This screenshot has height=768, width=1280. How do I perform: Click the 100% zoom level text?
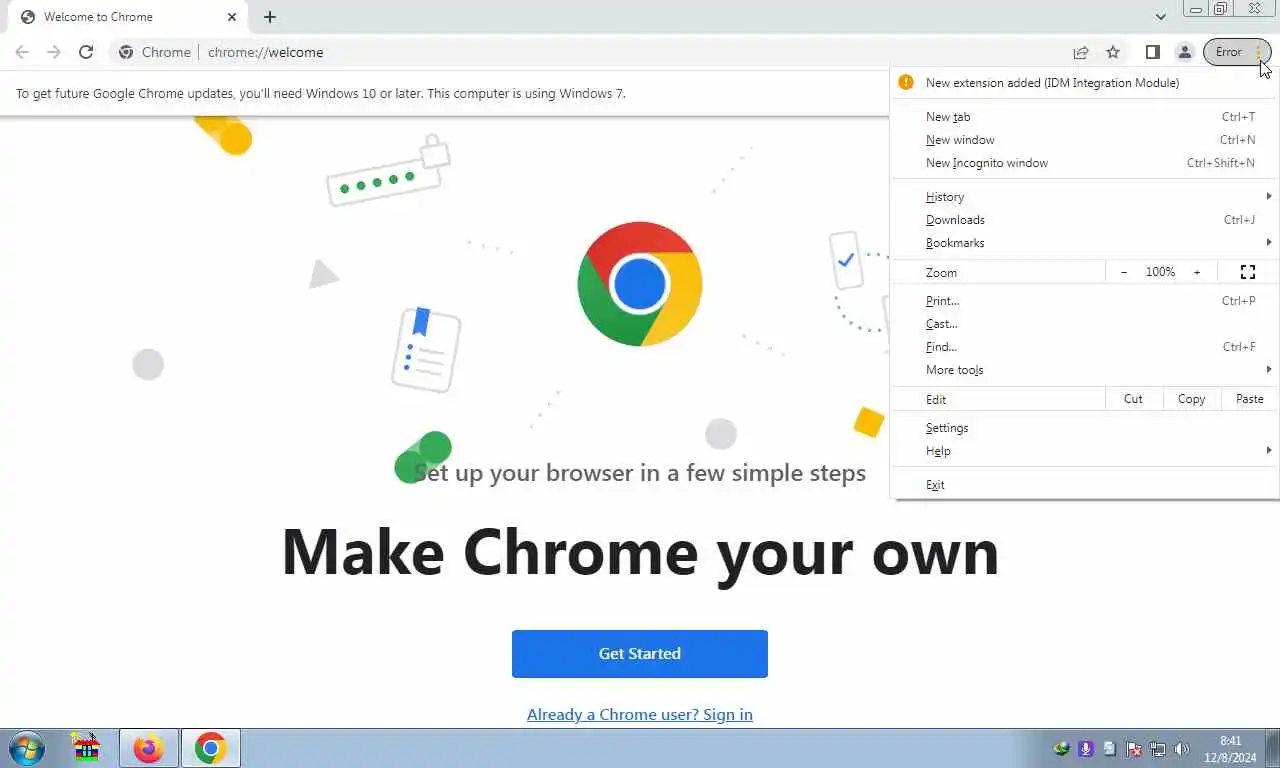pyautogui.click(x=1160, y=272)
